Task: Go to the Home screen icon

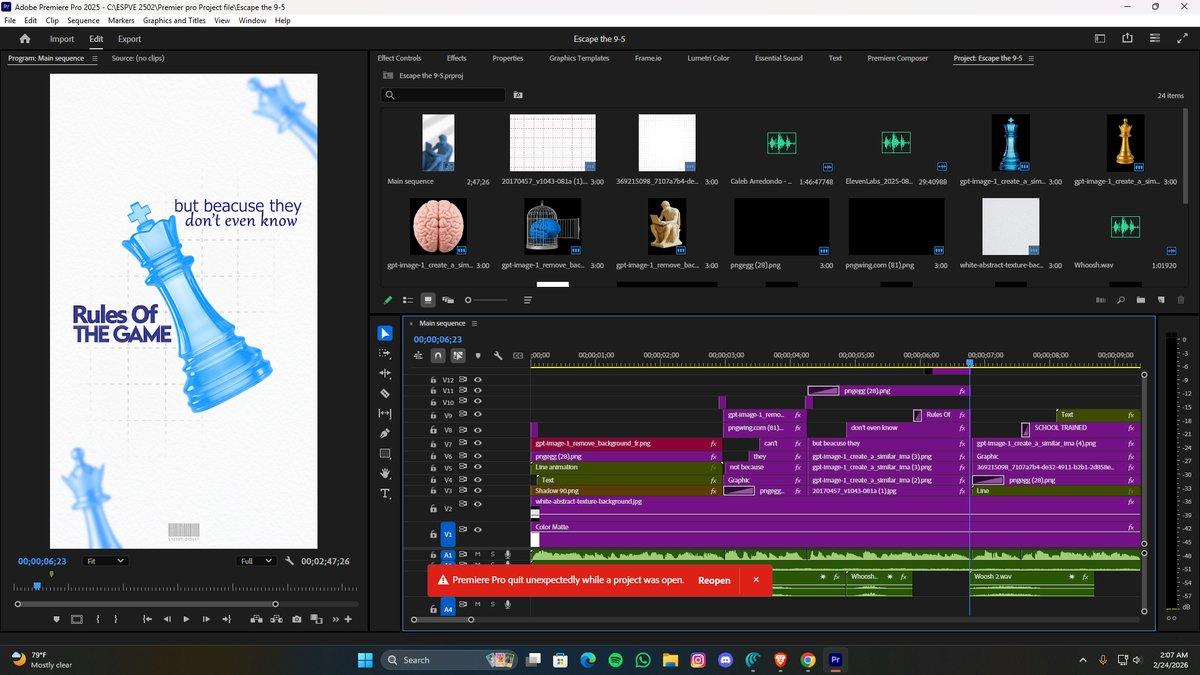Action: (25, 39)
